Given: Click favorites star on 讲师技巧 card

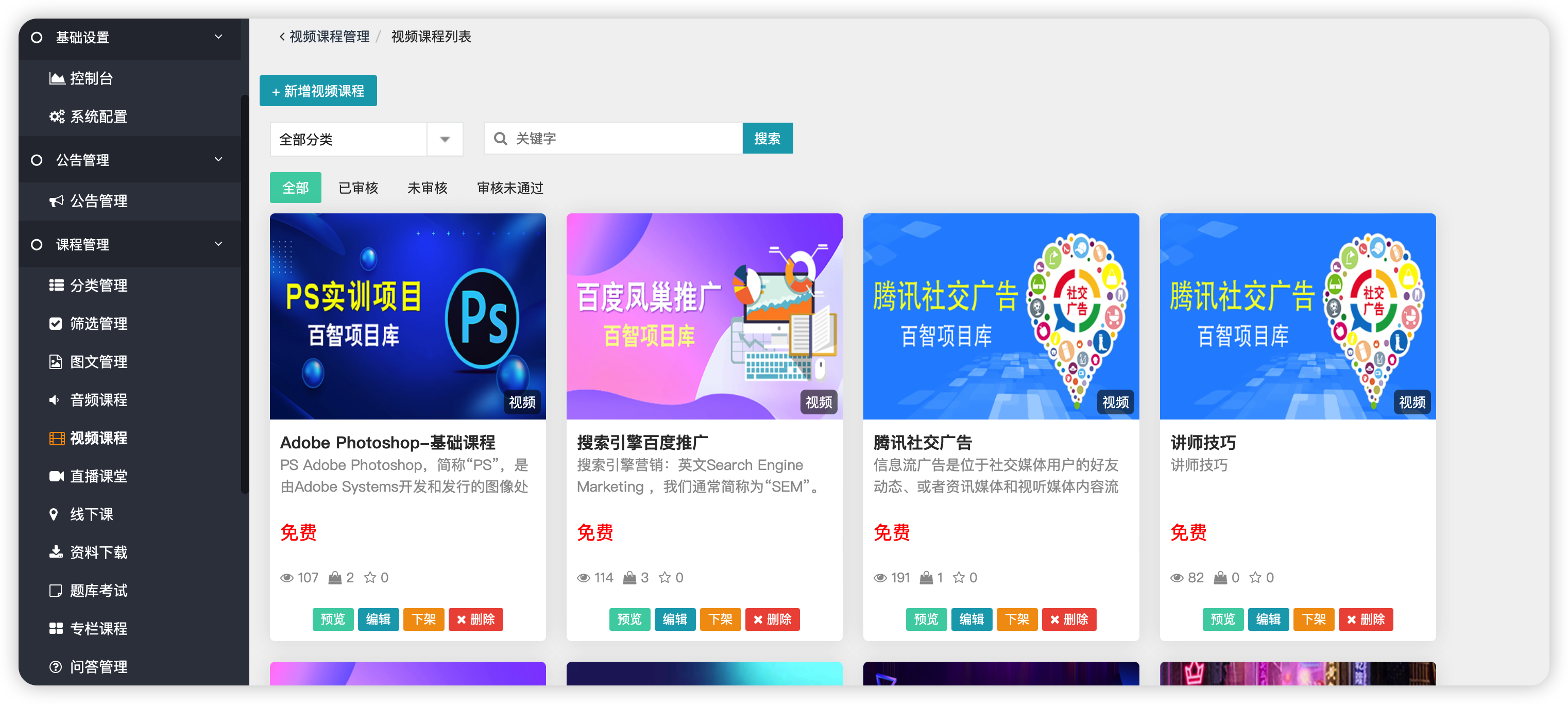Looking at the screenshot, I should point(1255,577).
